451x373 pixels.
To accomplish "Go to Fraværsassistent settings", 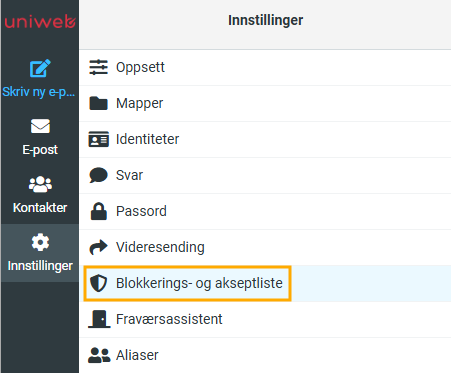I will pos(265,319).
